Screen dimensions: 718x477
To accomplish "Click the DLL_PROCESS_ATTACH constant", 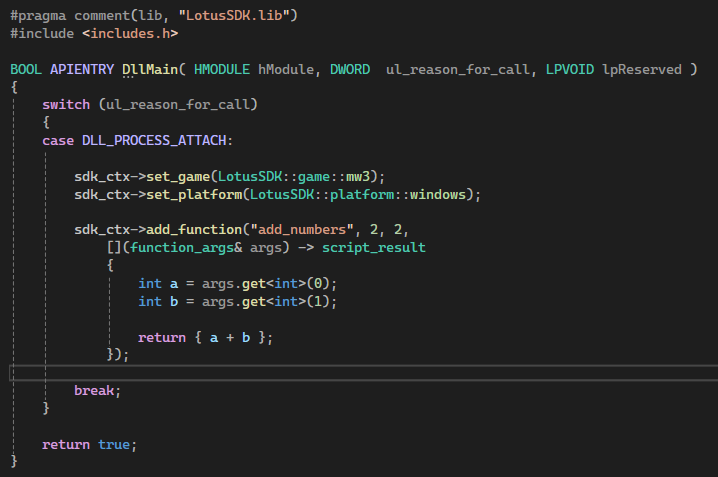I will [154, 141].
